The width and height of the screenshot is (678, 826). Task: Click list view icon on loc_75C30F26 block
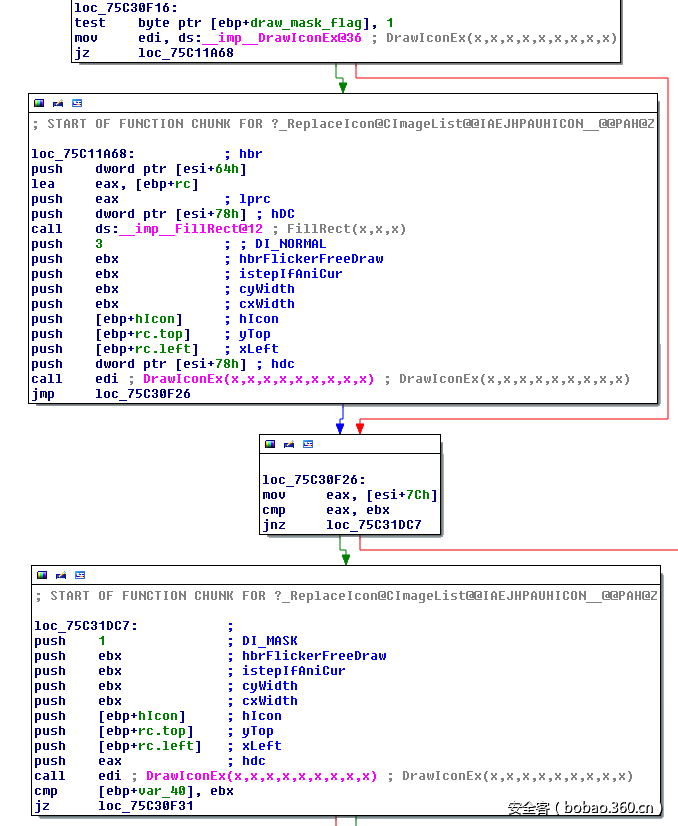click(x=308, y=444)
